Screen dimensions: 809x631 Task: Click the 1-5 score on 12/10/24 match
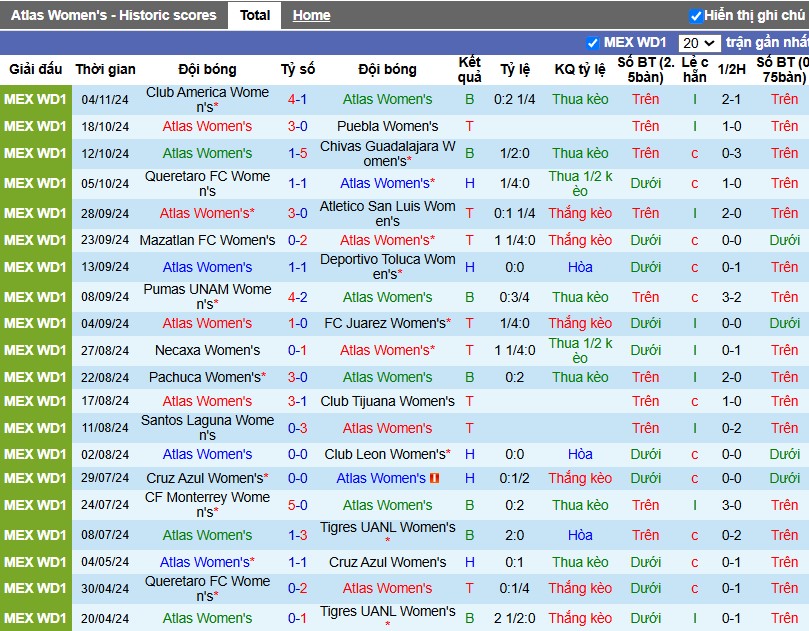click(x=297, y=154)
